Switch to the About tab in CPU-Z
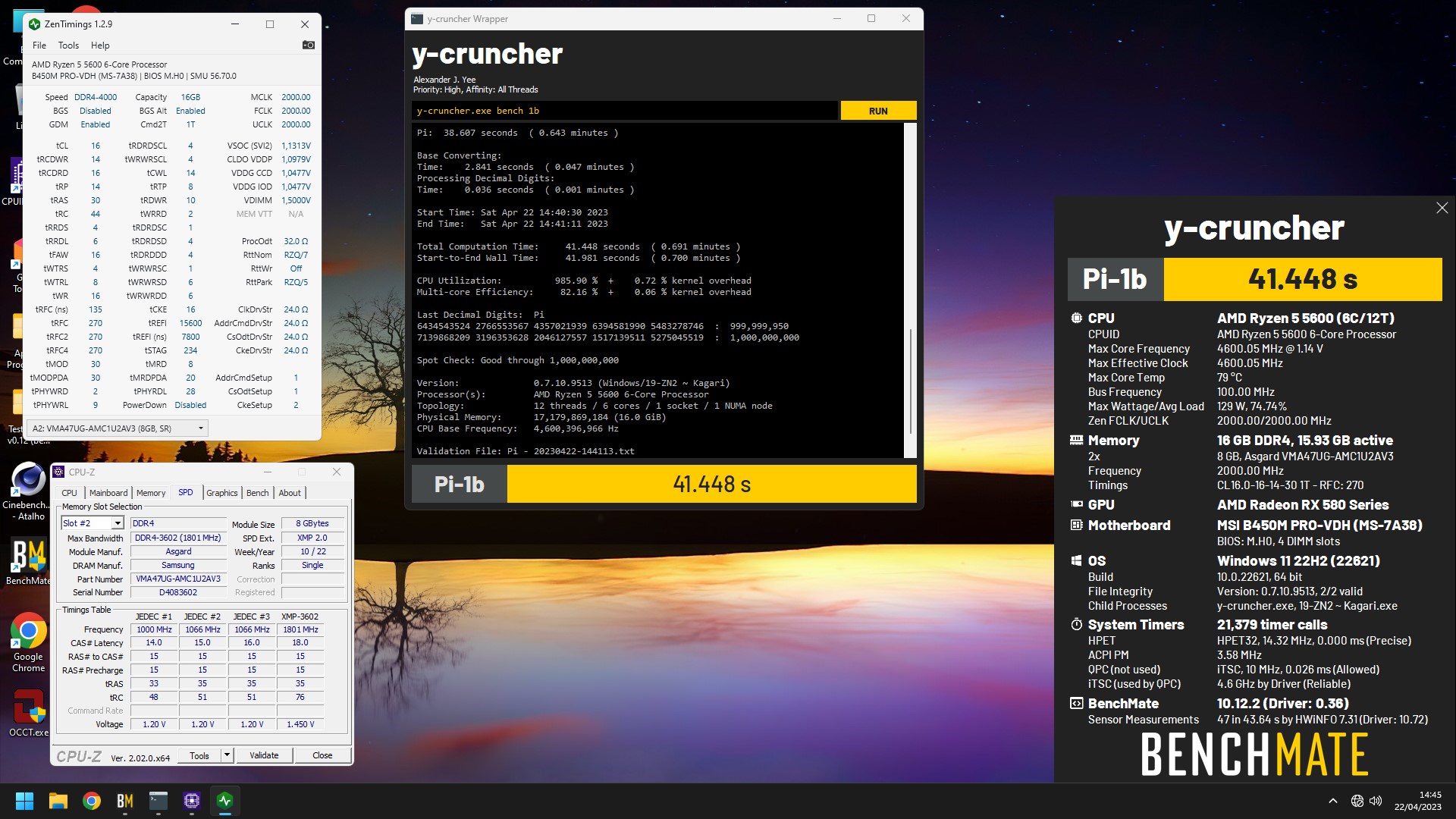The width and height of the screenshot is (1456, 819). (290, 493)
